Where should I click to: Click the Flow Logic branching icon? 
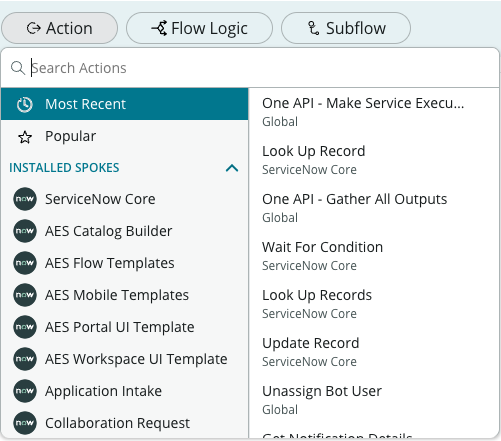click(x=159, y=28)
